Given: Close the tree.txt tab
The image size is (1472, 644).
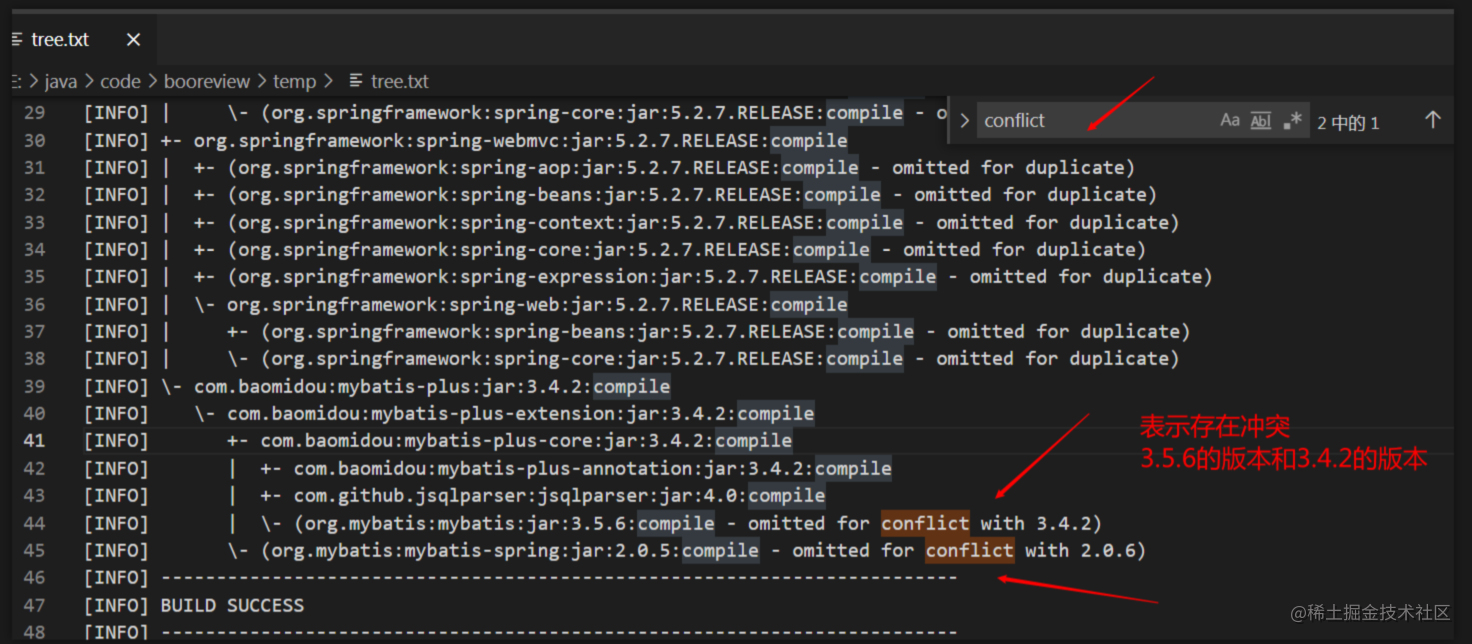Looking at the screenshot, I should tap(133, 39).
